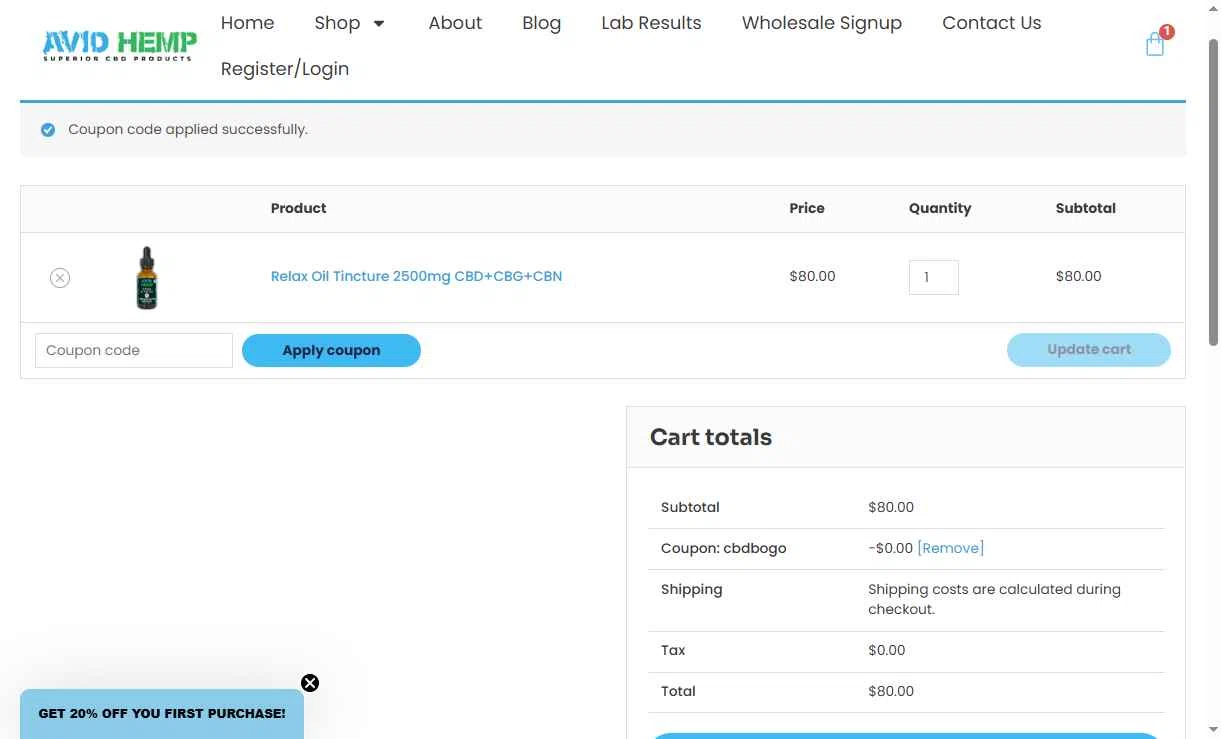Click the 'Coupon: cbdbogo' label
1221x739 pixels.
(x=724, y=548)
